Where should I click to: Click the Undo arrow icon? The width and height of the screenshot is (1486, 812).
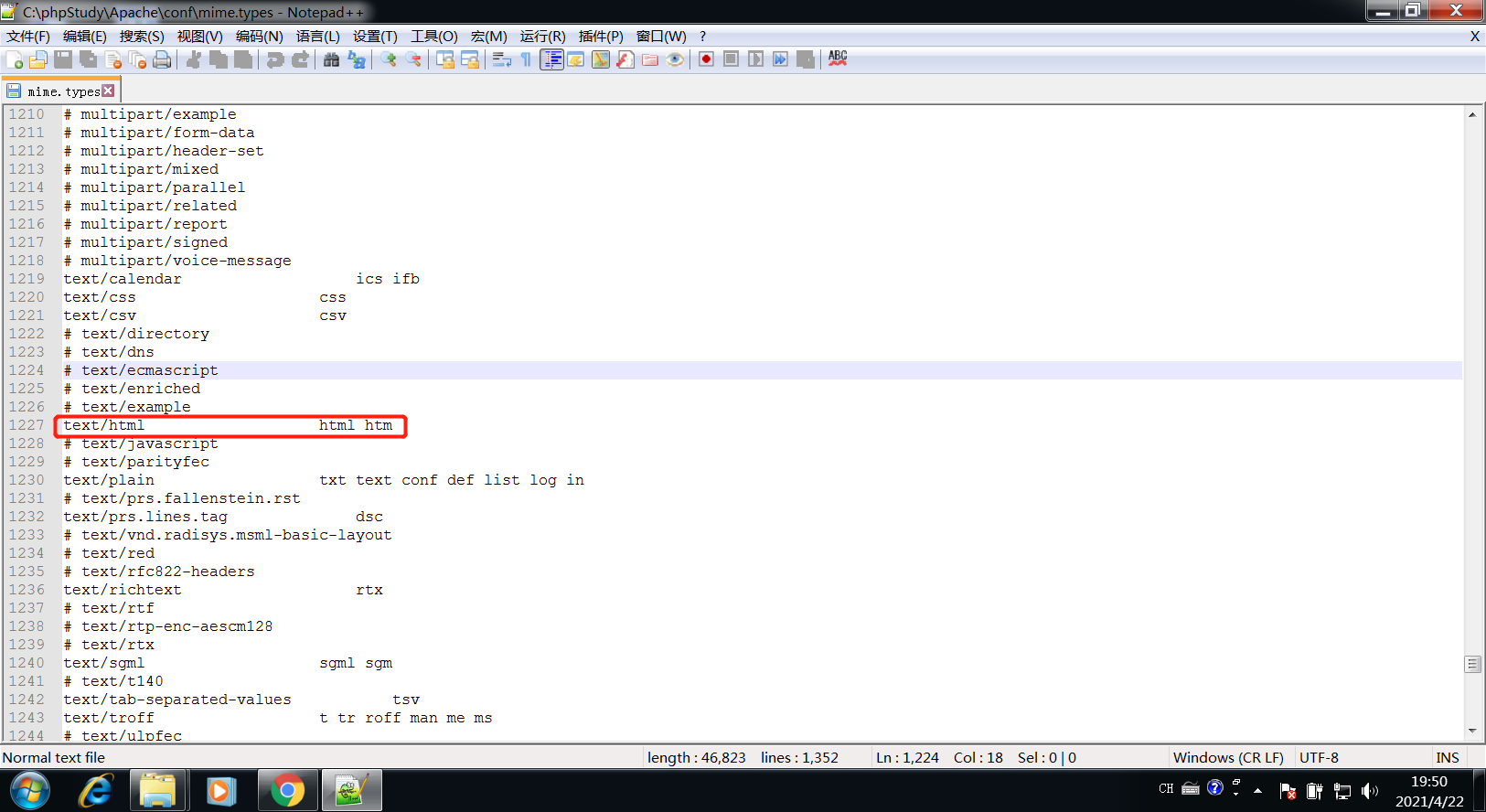(275, 59)
